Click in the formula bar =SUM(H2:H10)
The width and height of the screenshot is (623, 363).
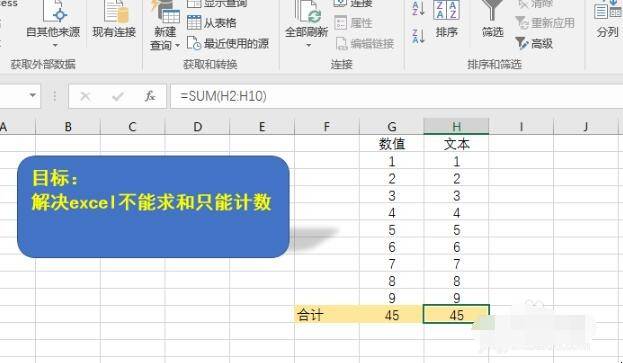[397, 96]
